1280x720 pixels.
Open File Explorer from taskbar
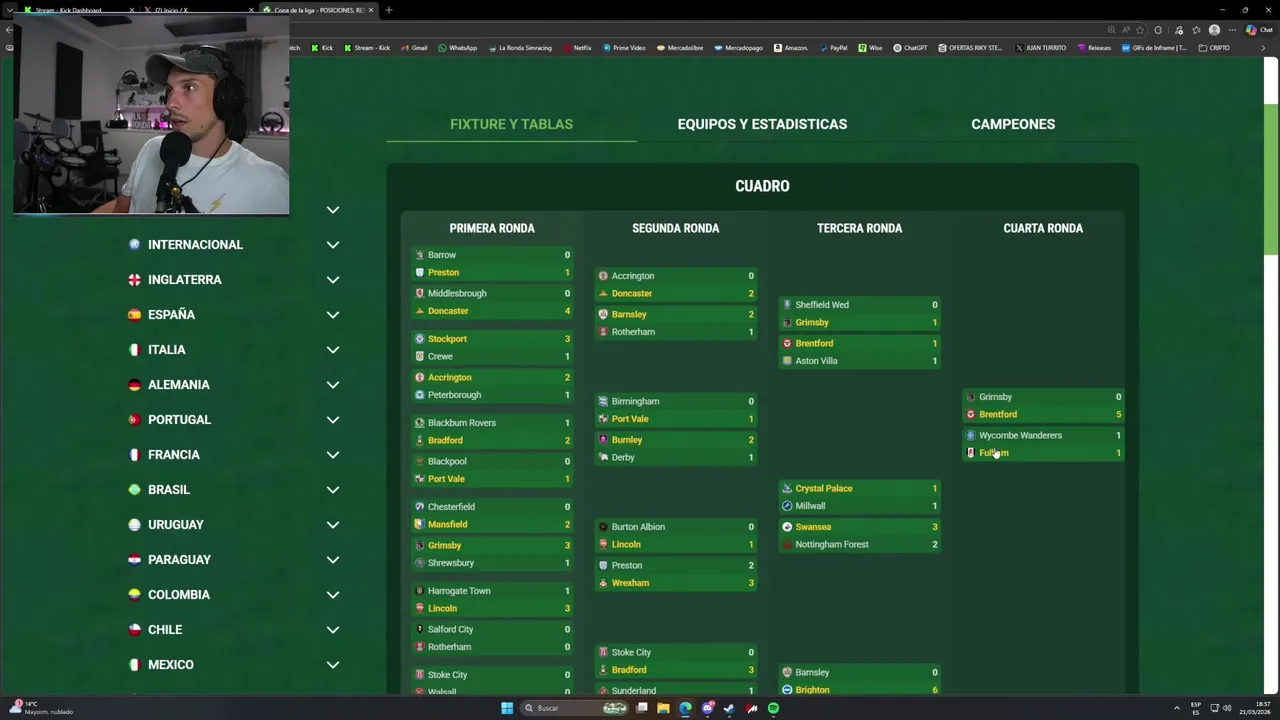click(x=663, y=708)
